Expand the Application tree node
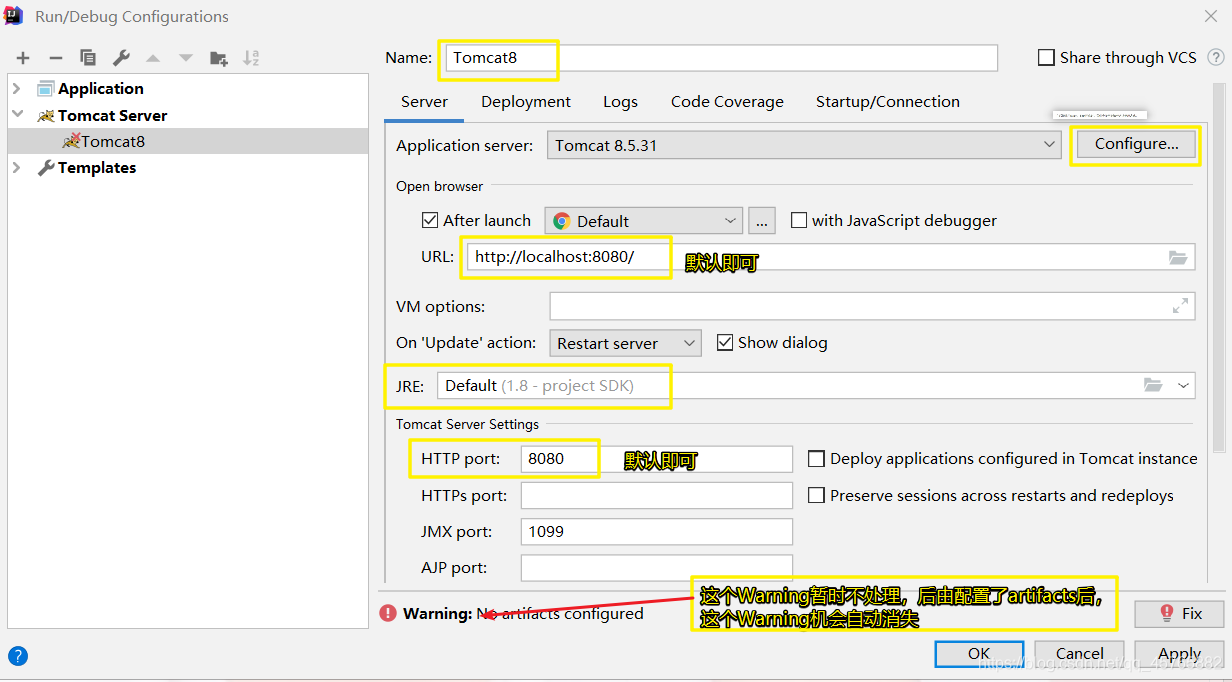Screen dimensions: 1232x682 tap(16, 88)
